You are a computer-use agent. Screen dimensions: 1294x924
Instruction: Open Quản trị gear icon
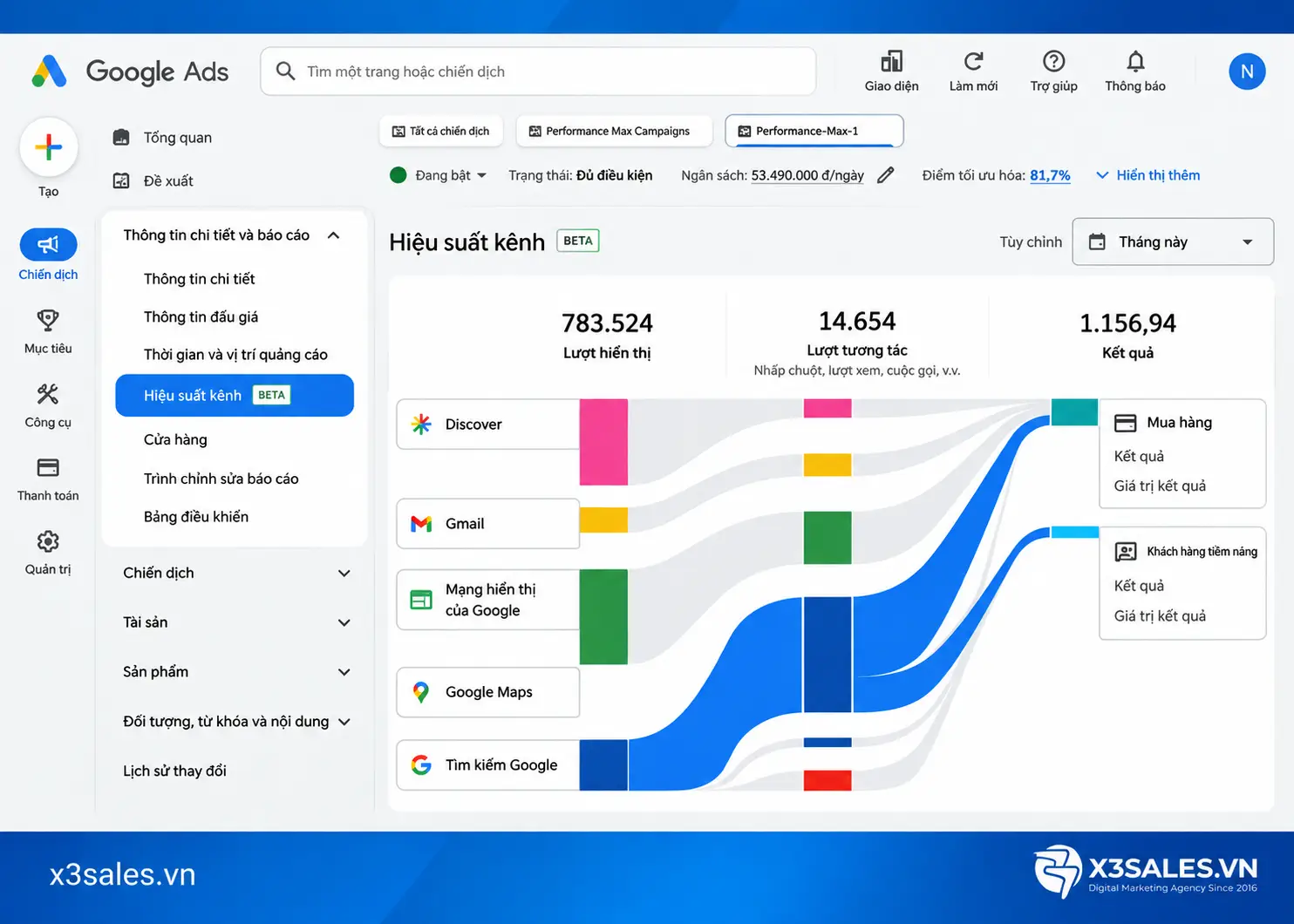click(x=48, y=541)
